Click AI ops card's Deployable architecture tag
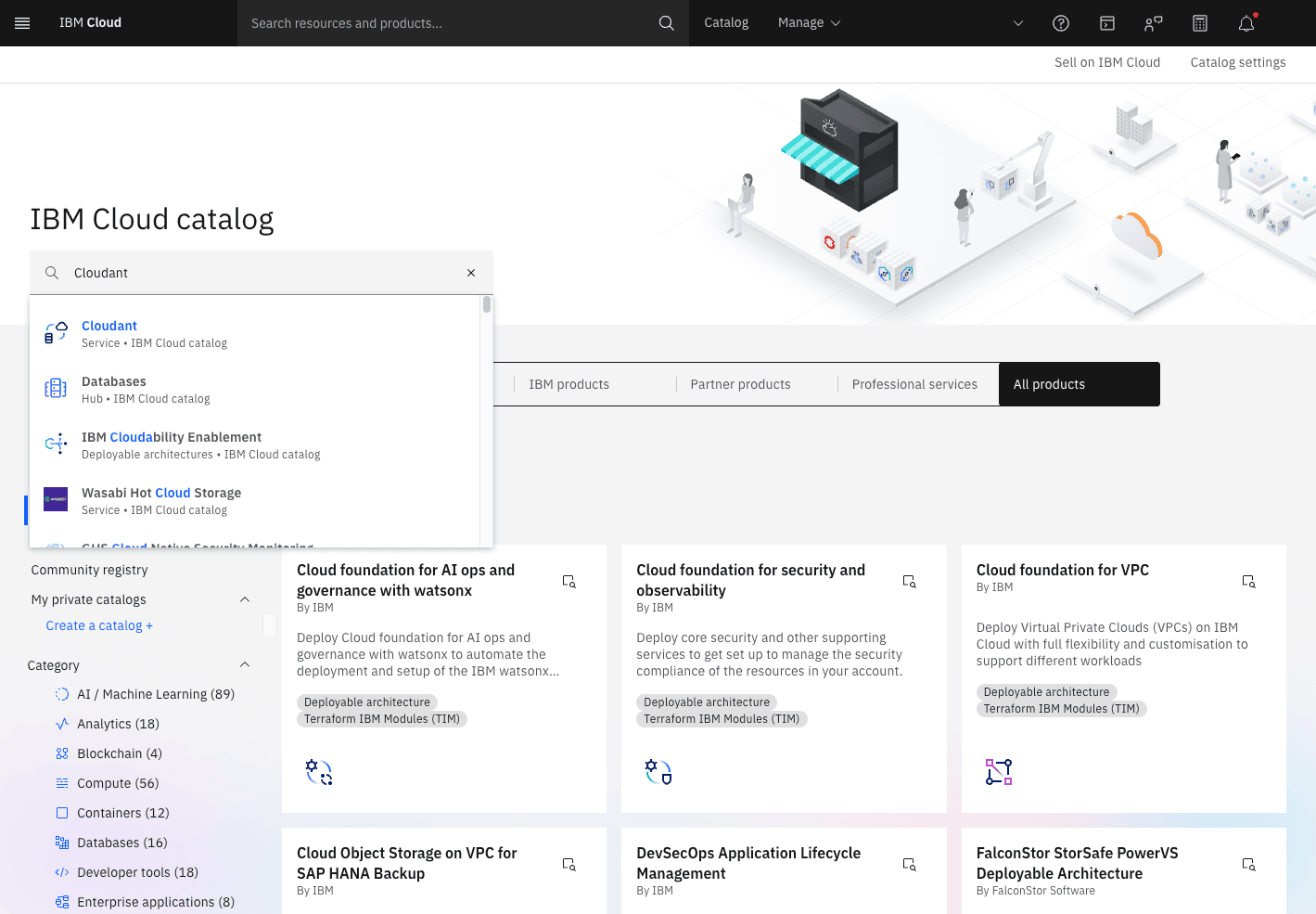The width and height of the screenshot is (1316, 914). (x=367, y=702)
